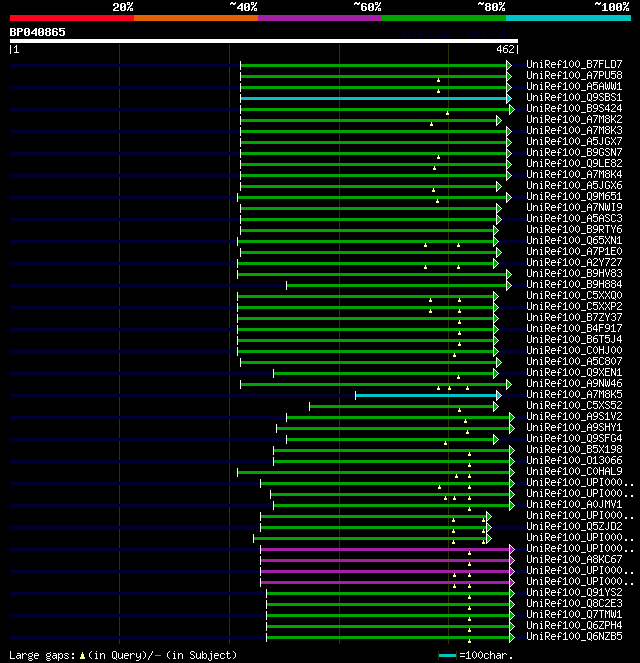Click the cyan ~100% identity legend segment
This screenshot has height=663, width=640.
tap(568, 18)
